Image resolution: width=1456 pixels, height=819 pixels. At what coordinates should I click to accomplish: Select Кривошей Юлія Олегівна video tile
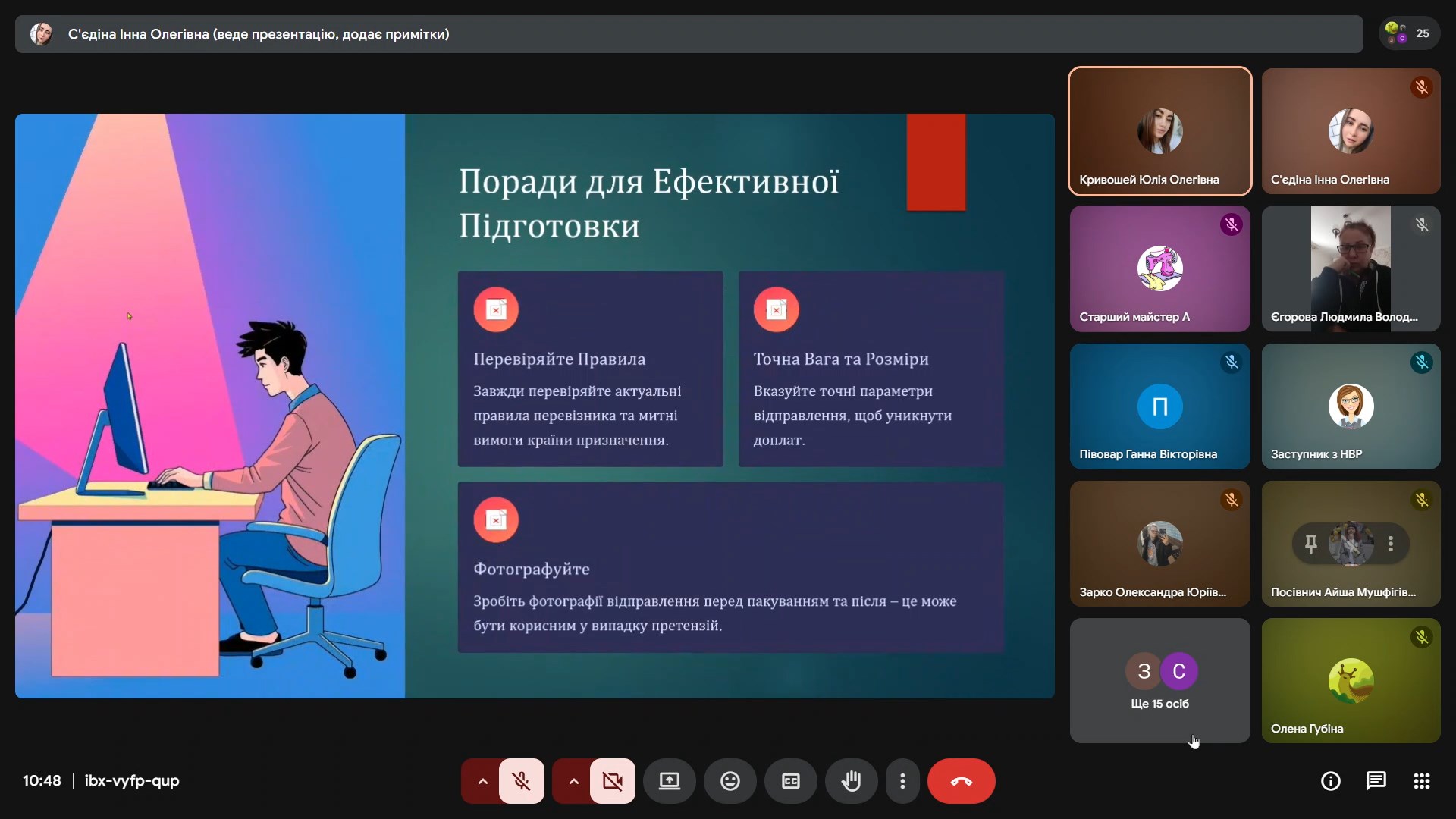pos(1159,131)
